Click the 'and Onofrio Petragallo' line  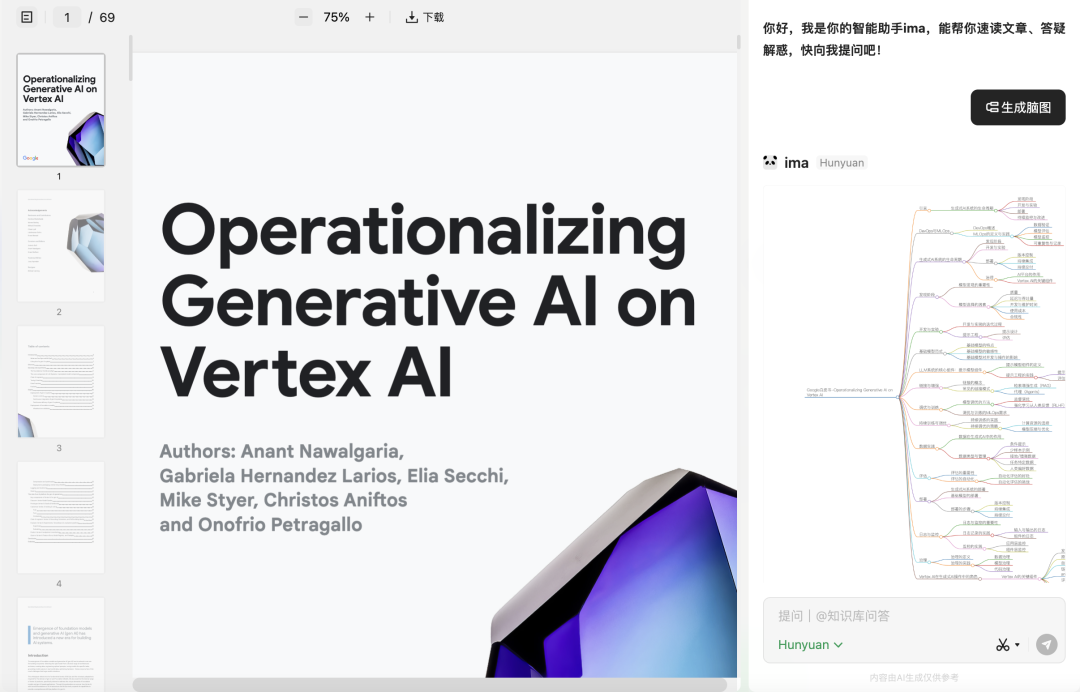261,525
